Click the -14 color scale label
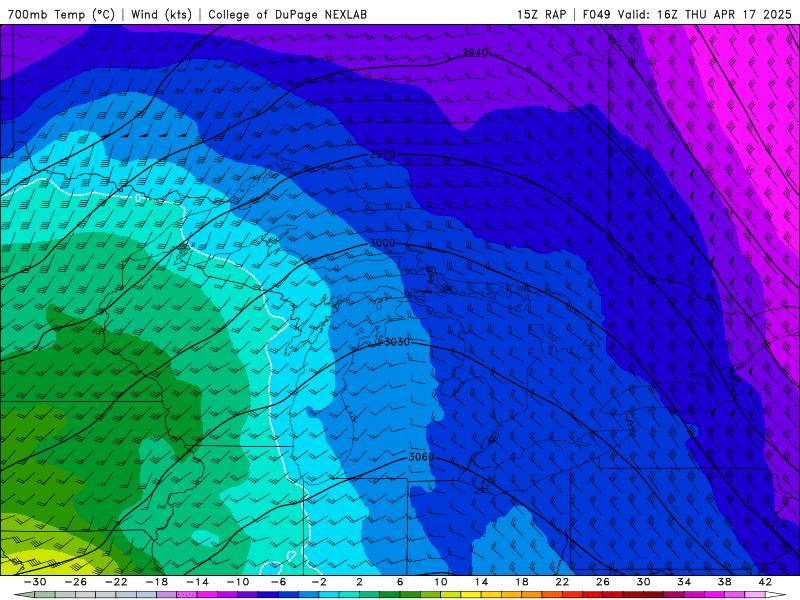Screen dimensions: 800x600 point(197,582)
